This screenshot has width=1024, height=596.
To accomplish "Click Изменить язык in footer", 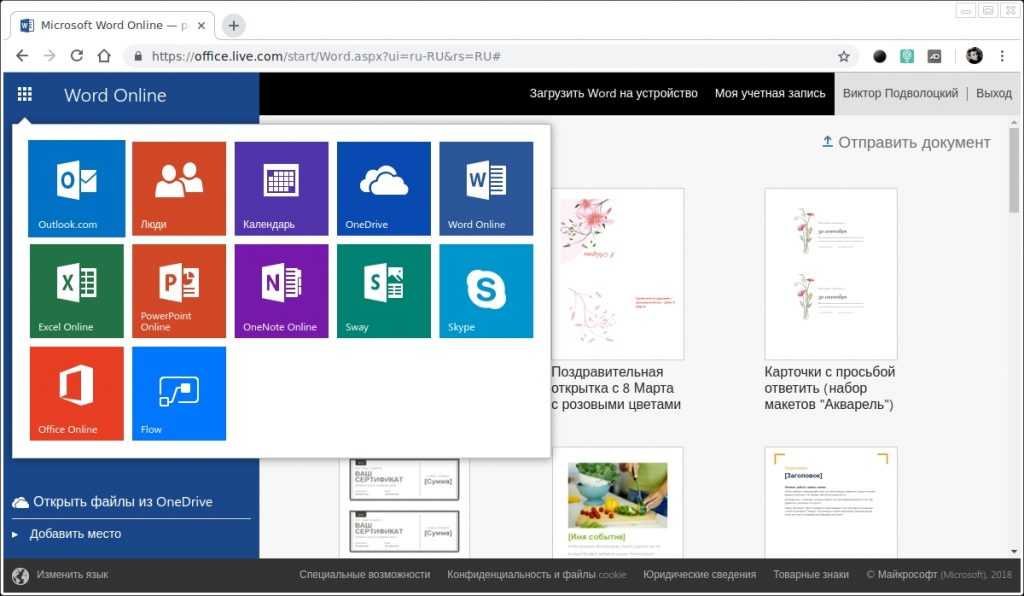I will coord(72,575).
